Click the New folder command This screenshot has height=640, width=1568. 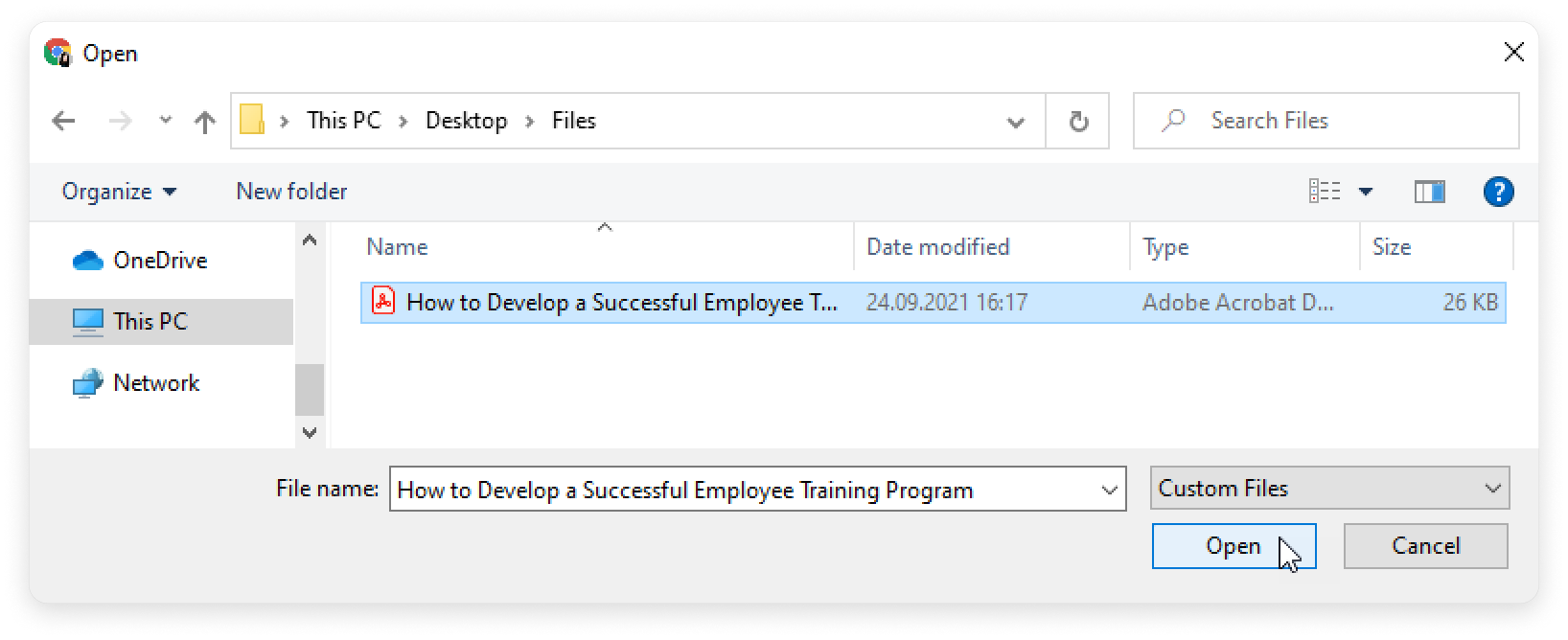click(291, 192)
